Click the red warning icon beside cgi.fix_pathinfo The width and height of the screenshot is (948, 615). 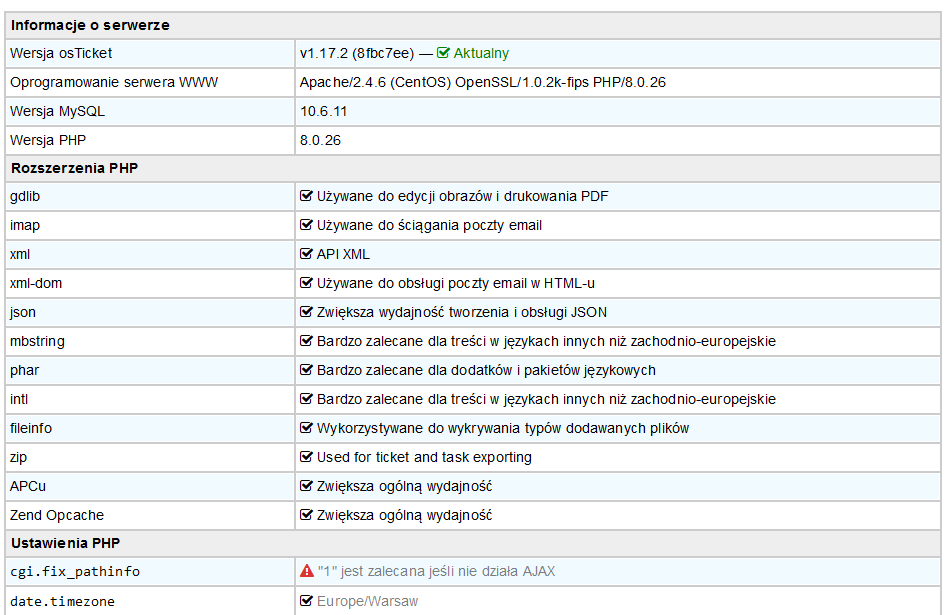click(307, 572)
